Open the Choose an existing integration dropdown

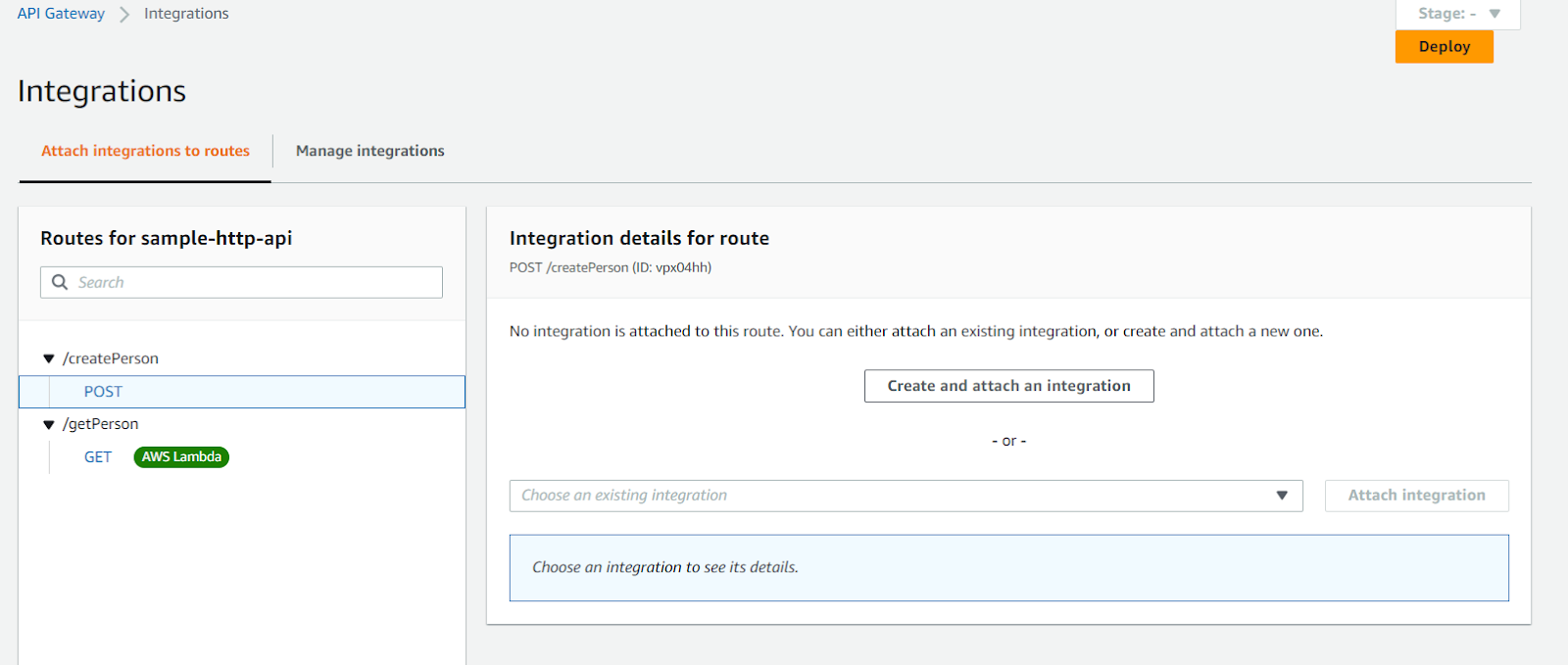[892, 496]
